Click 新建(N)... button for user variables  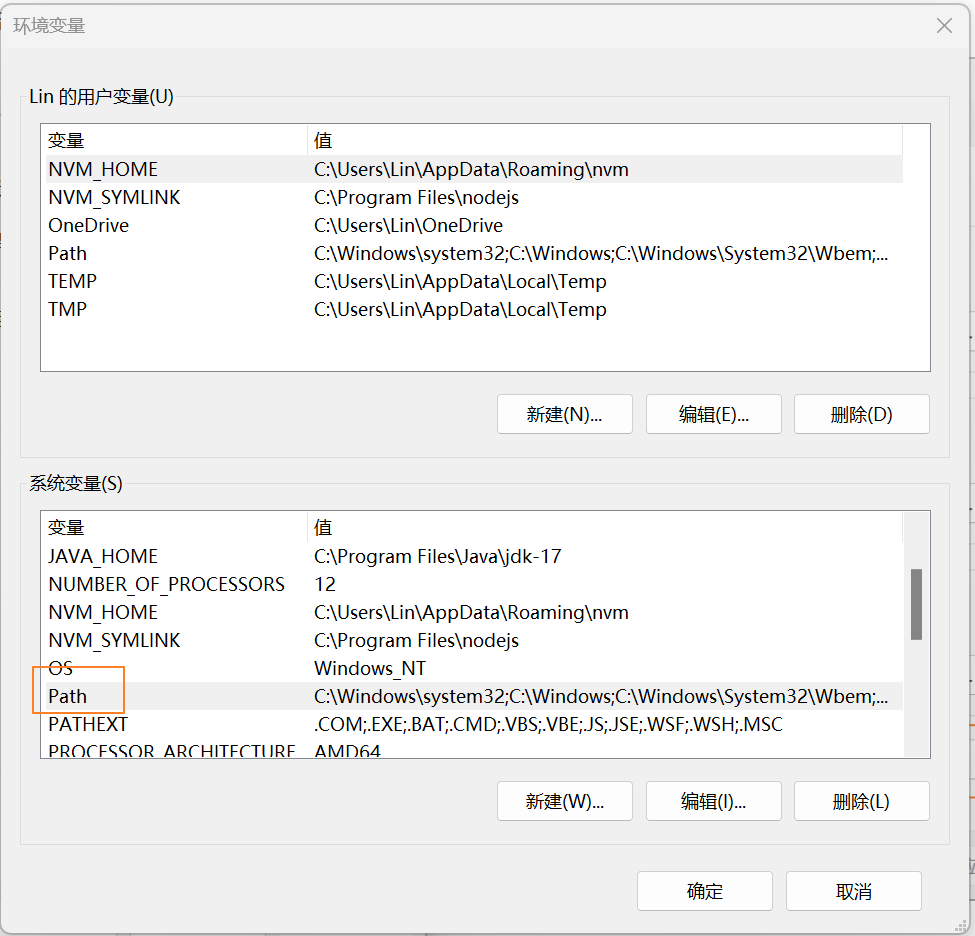click(x=564, y=414)
